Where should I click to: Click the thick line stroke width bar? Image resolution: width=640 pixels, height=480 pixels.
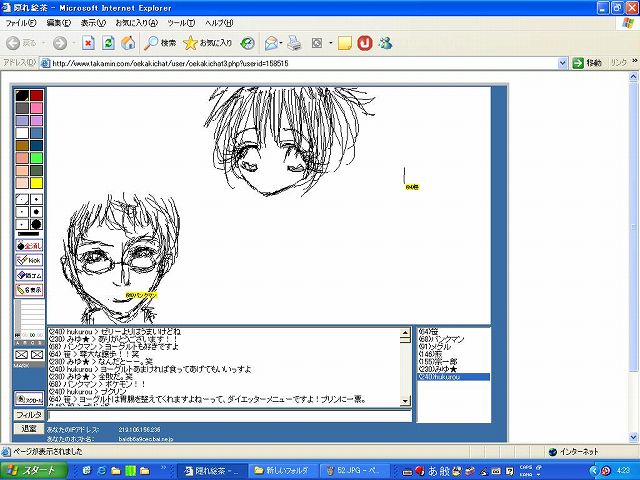click(x=29, y=234)
